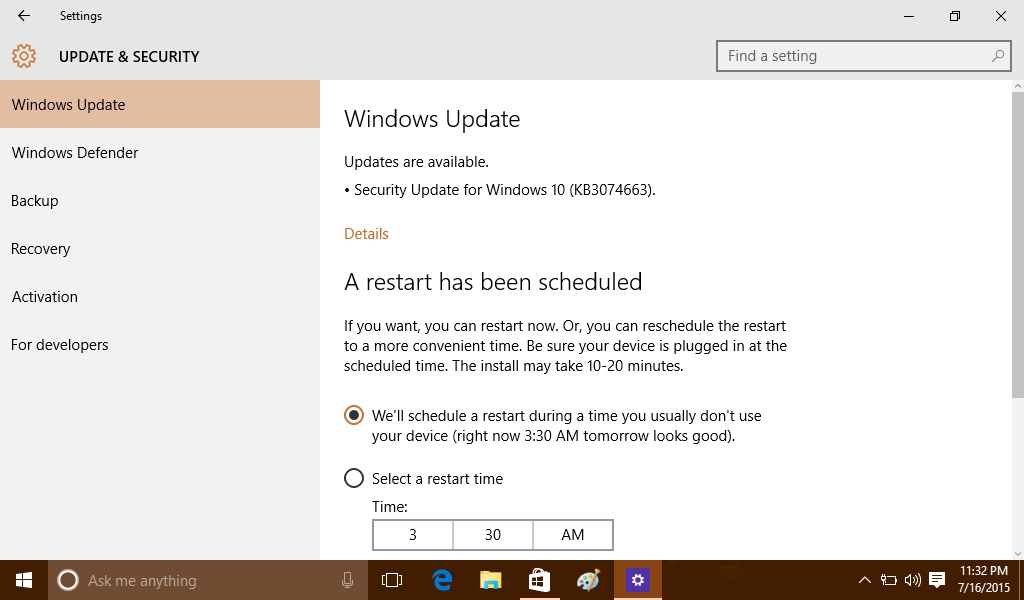Viewport: 1024px width, 600px height.
Task: Select Windows Update in the sidebar
Action: [x=160, y=104]
